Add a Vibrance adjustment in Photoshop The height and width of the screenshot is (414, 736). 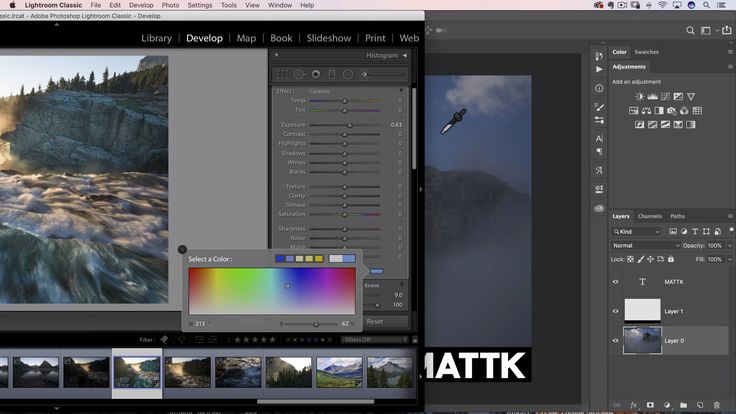click(691, 96)
